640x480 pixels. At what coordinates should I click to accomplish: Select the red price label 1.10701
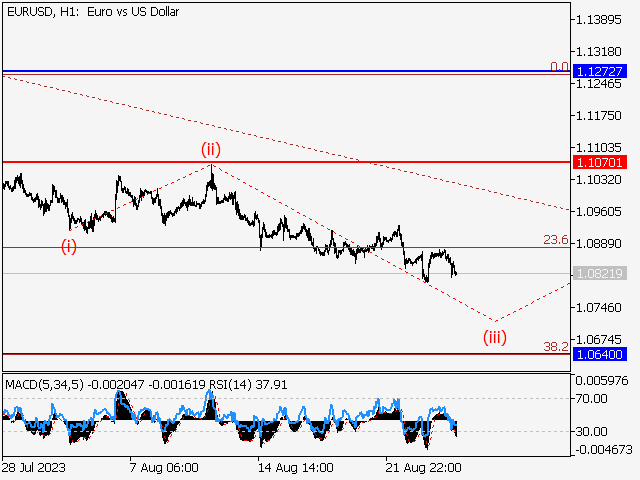pos(600,162)
